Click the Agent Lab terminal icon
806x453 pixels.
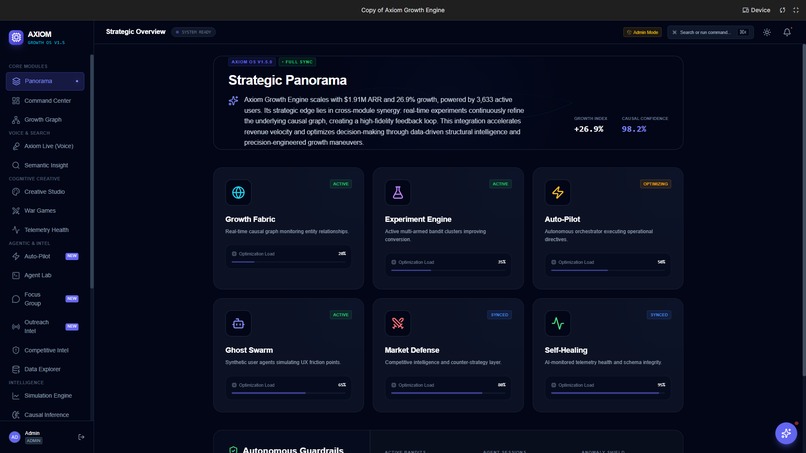pos(16,276)
